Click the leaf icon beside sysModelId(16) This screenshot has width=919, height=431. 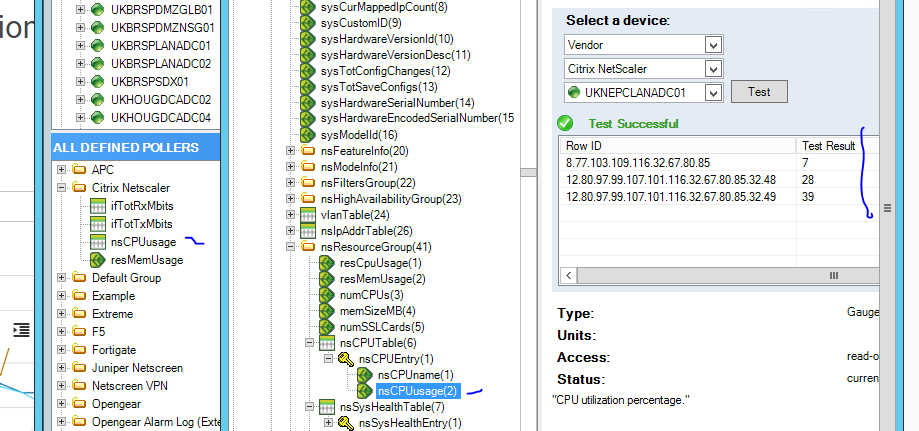[308, 135]
